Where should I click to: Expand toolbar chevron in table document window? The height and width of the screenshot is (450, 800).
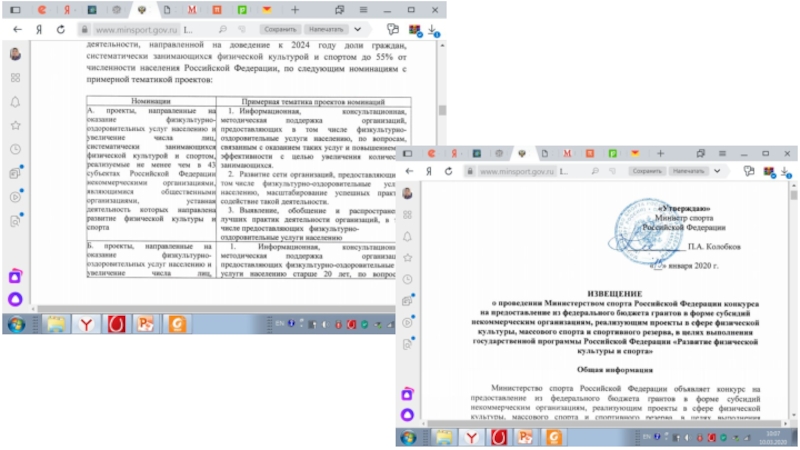(358, 30)
